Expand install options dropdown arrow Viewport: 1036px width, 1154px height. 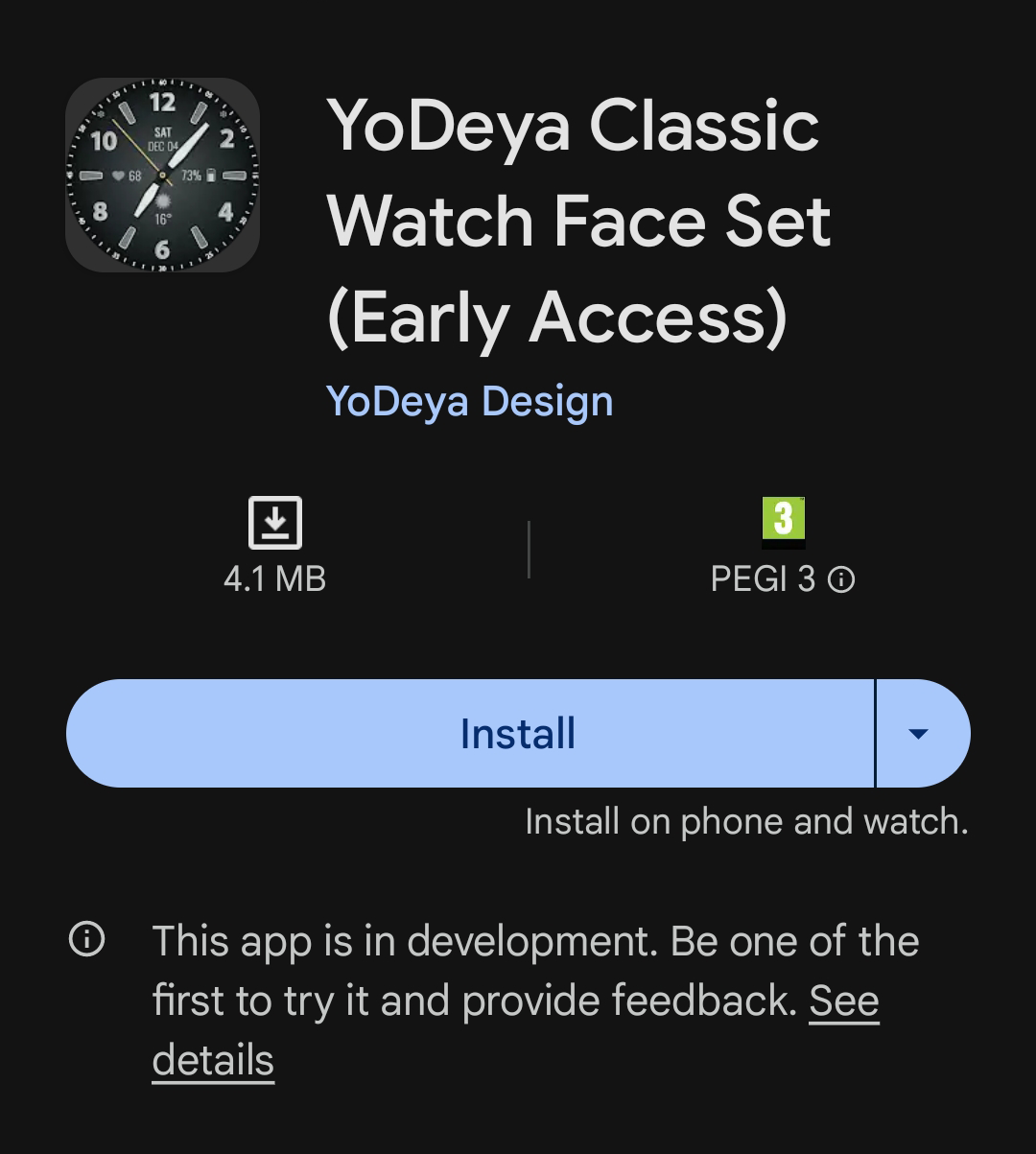tap(919, 734)
